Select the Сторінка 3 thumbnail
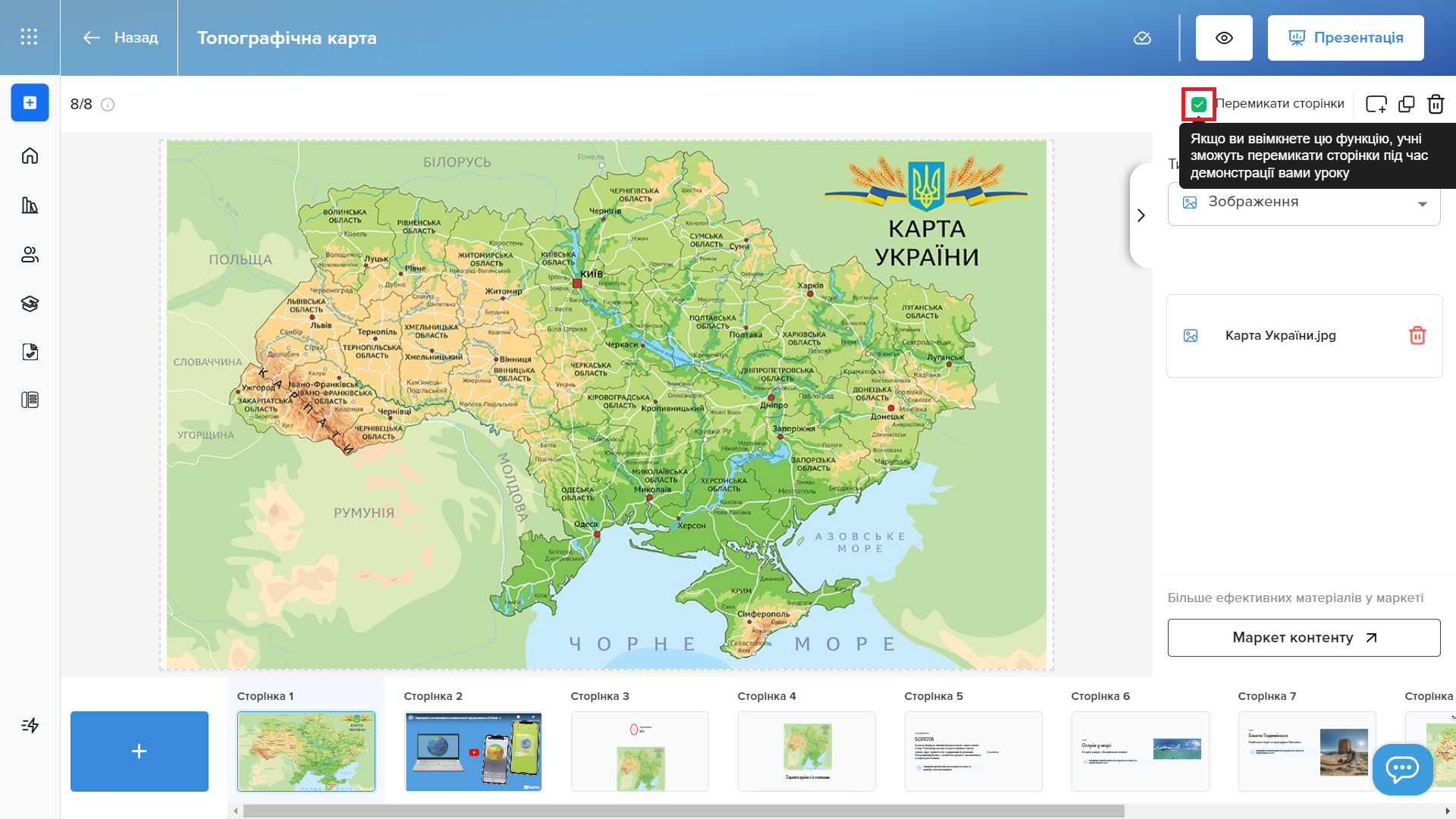1456x819 pixels. pos(640,751)
